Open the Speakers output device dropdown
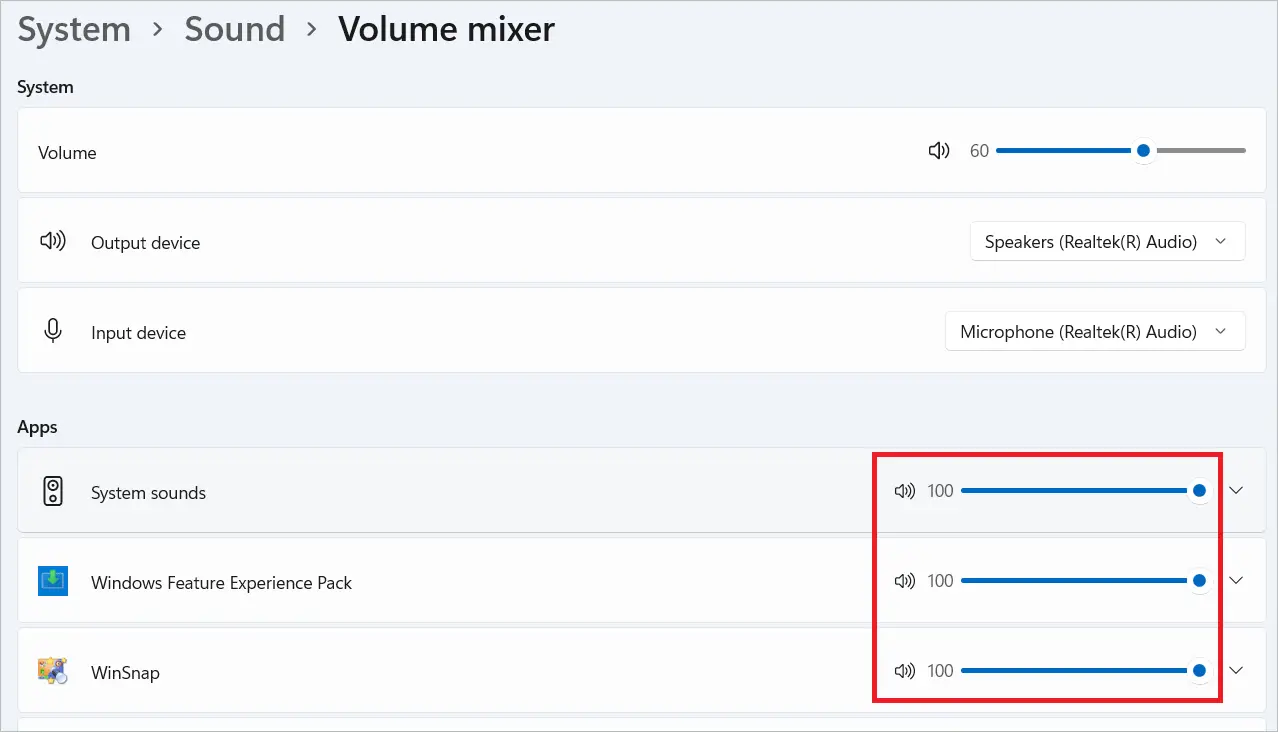This screenshot has width=1278, height=732. [x=1107, y=242]
